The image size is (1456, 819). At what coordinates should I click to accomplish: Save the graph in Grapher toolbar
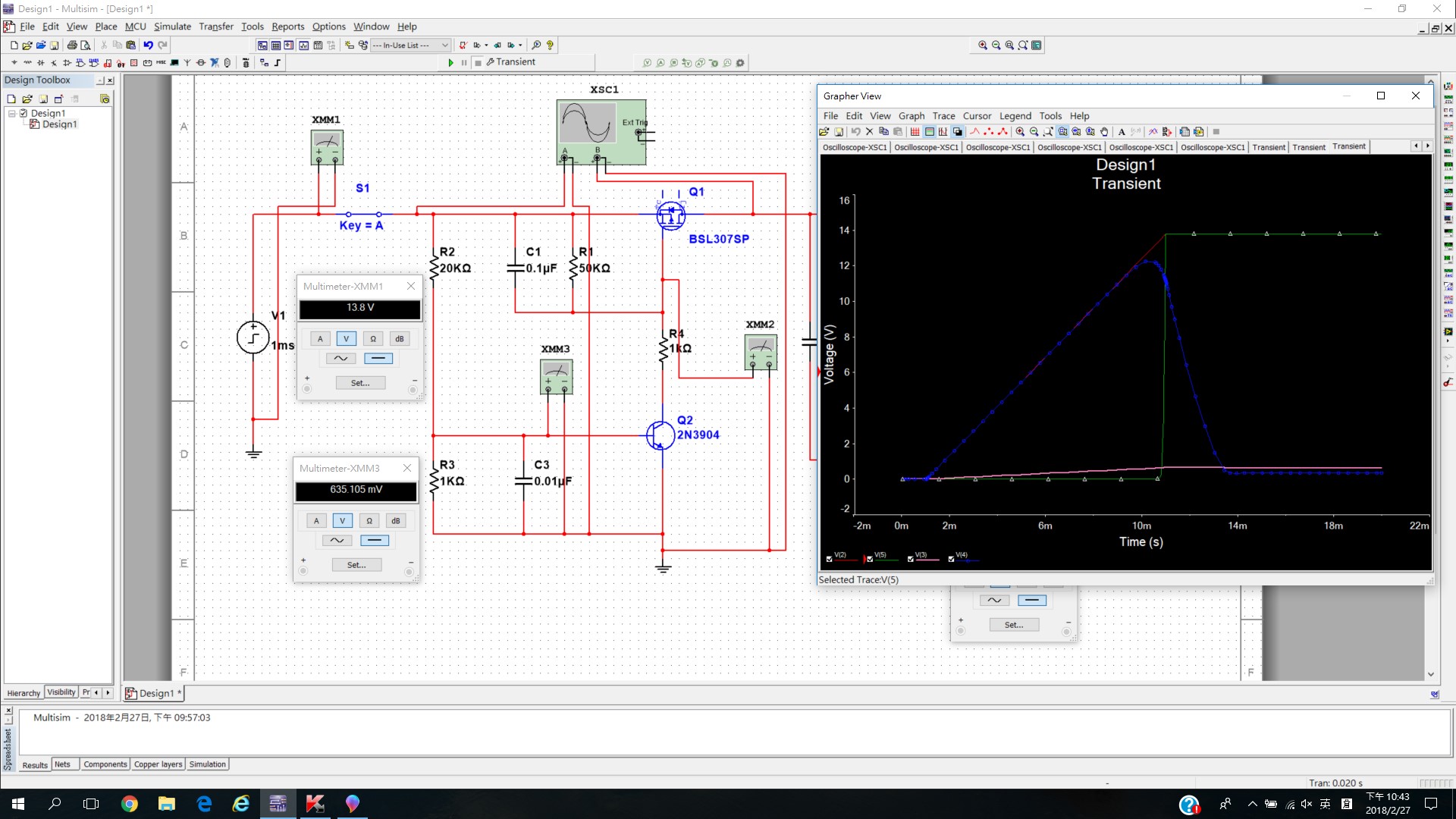coord(838,132)
